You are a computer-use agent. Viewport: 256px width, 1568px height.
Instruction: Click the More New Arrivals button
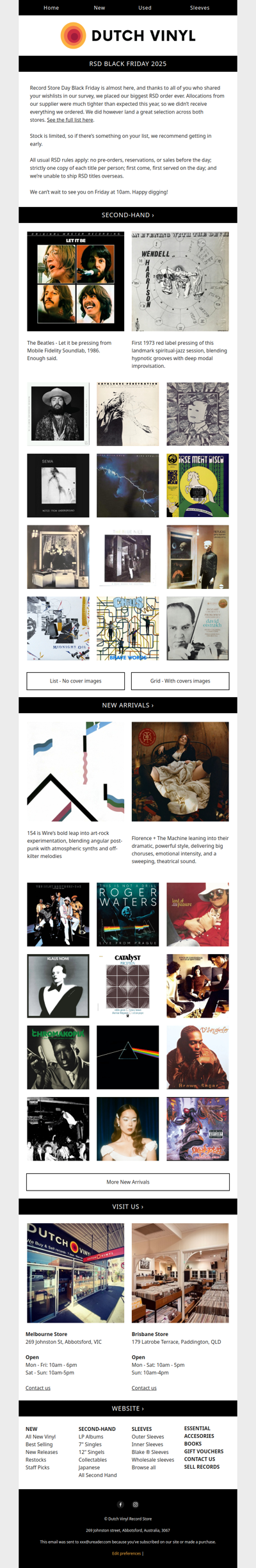click(128, 1182)
